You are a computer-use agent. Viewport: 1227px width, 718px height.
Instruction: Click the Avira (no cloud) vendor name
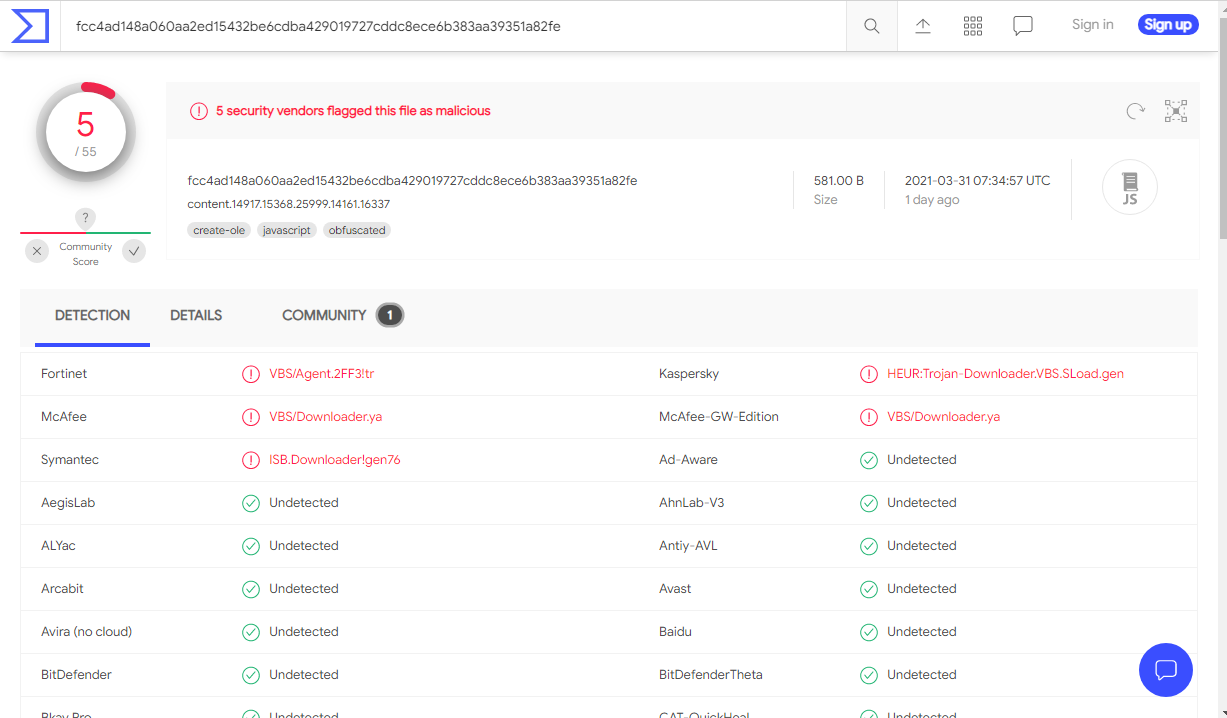point(87,632)
